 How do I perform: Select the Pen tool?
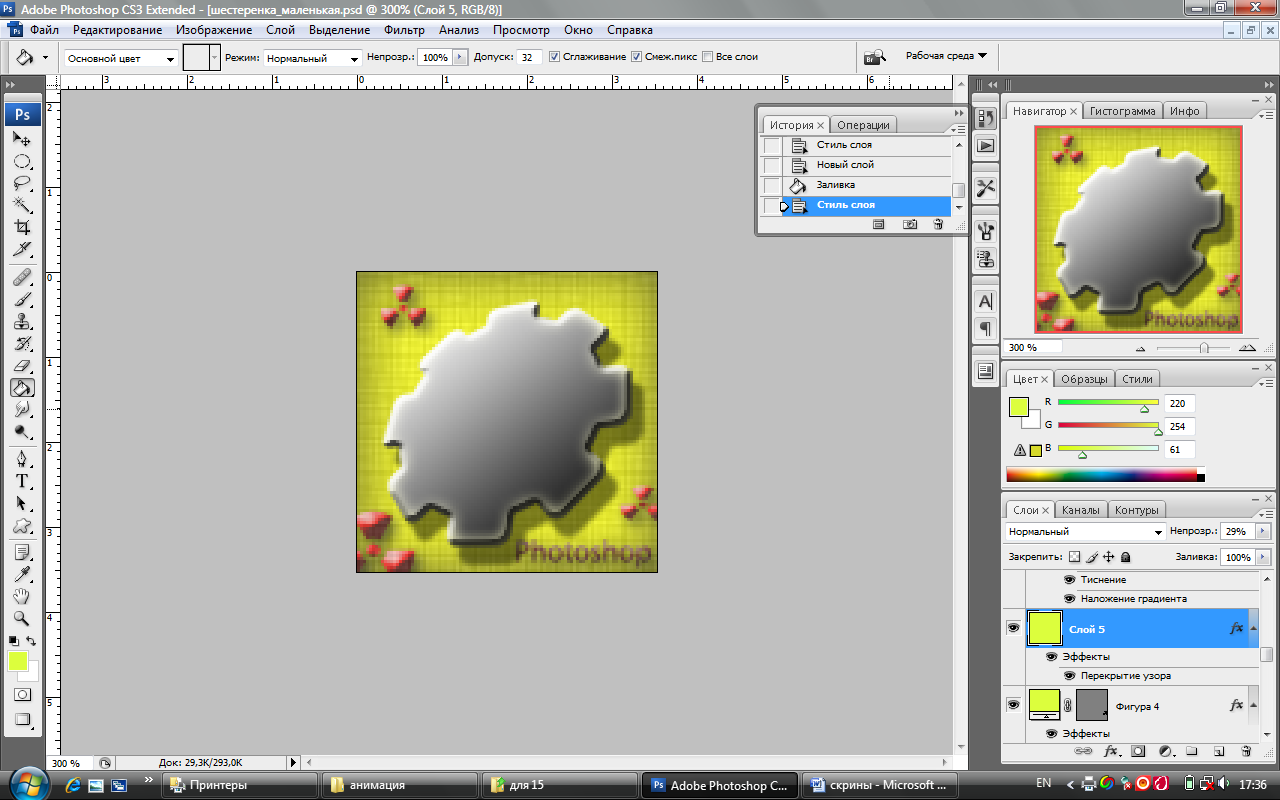[x=22, y=459]
